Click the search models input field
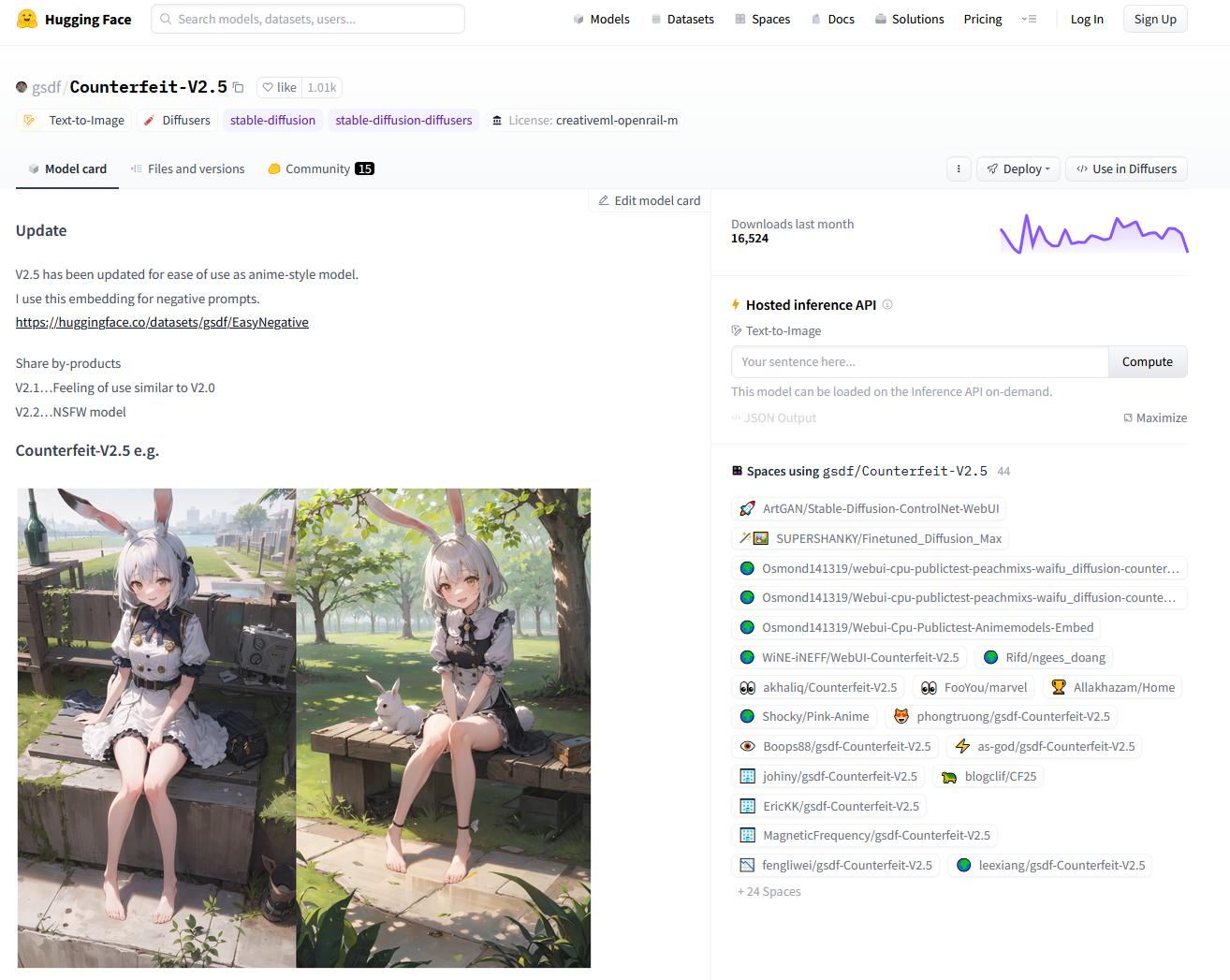 pyautogui.click(x=308, y=19)
